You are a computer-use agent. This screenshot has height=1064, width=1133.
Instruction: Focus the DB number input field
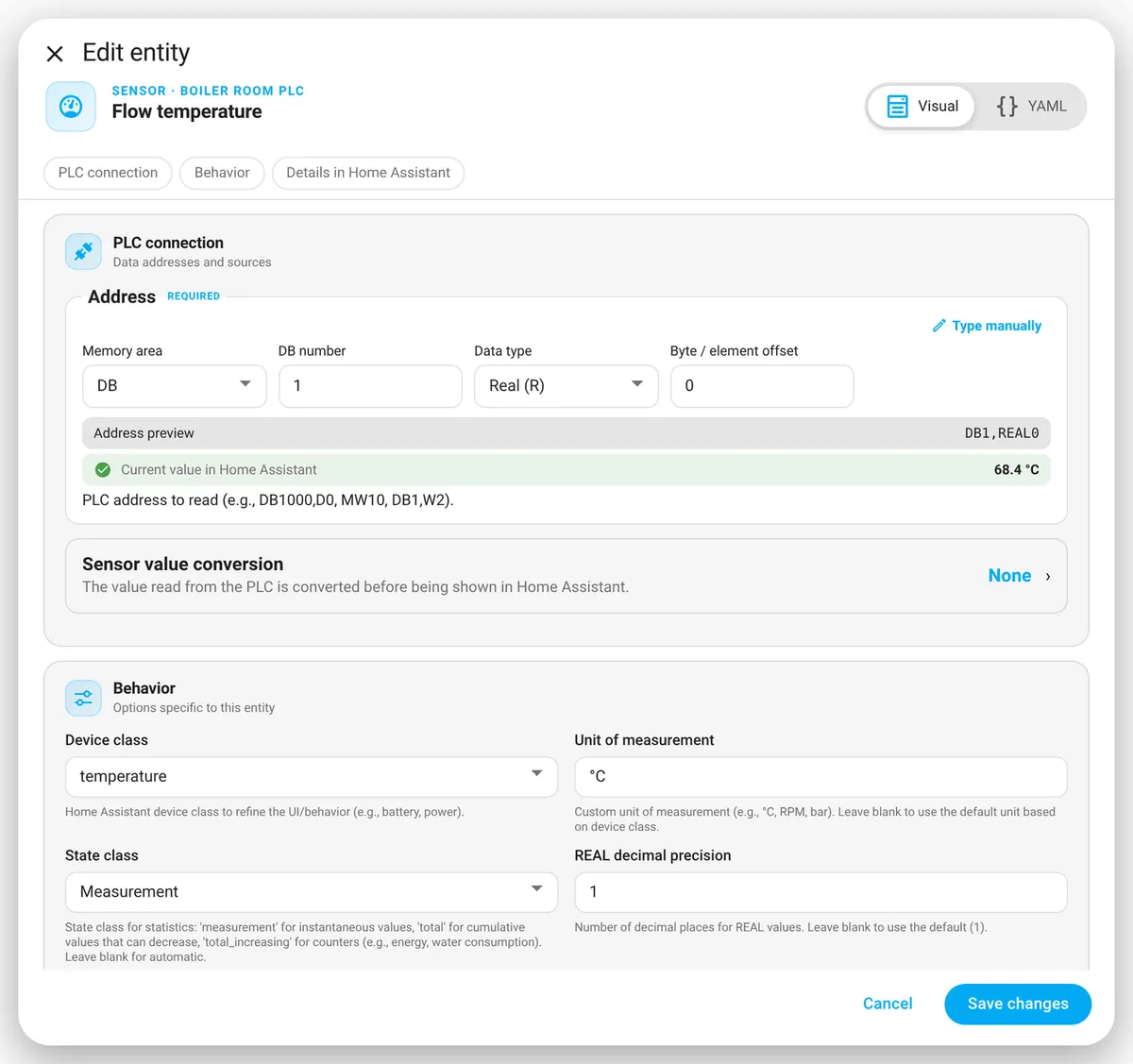370,386
